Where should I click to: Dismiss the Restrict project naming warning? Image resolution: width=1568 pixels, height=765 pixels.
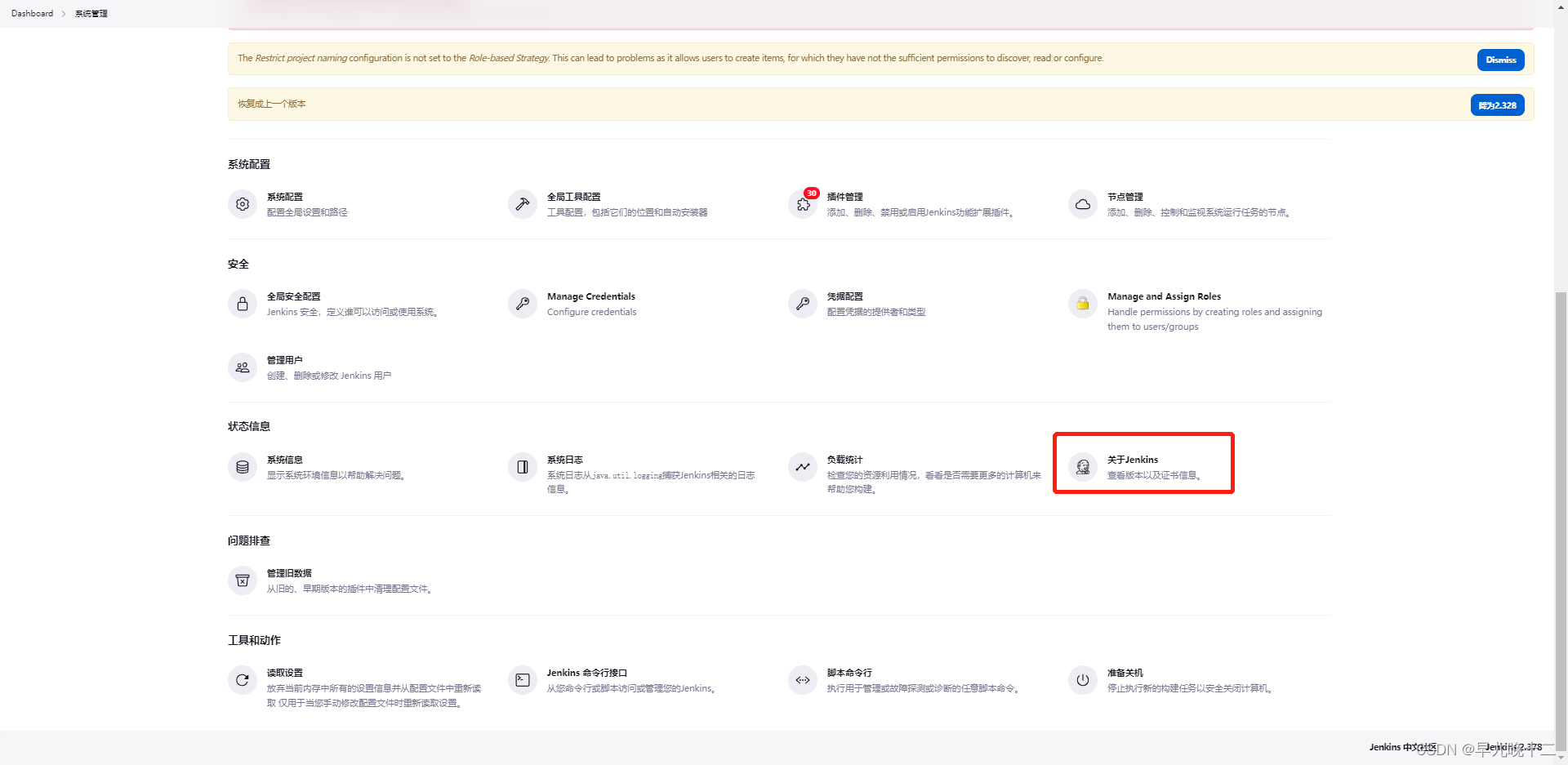(x=1500, y=60)
